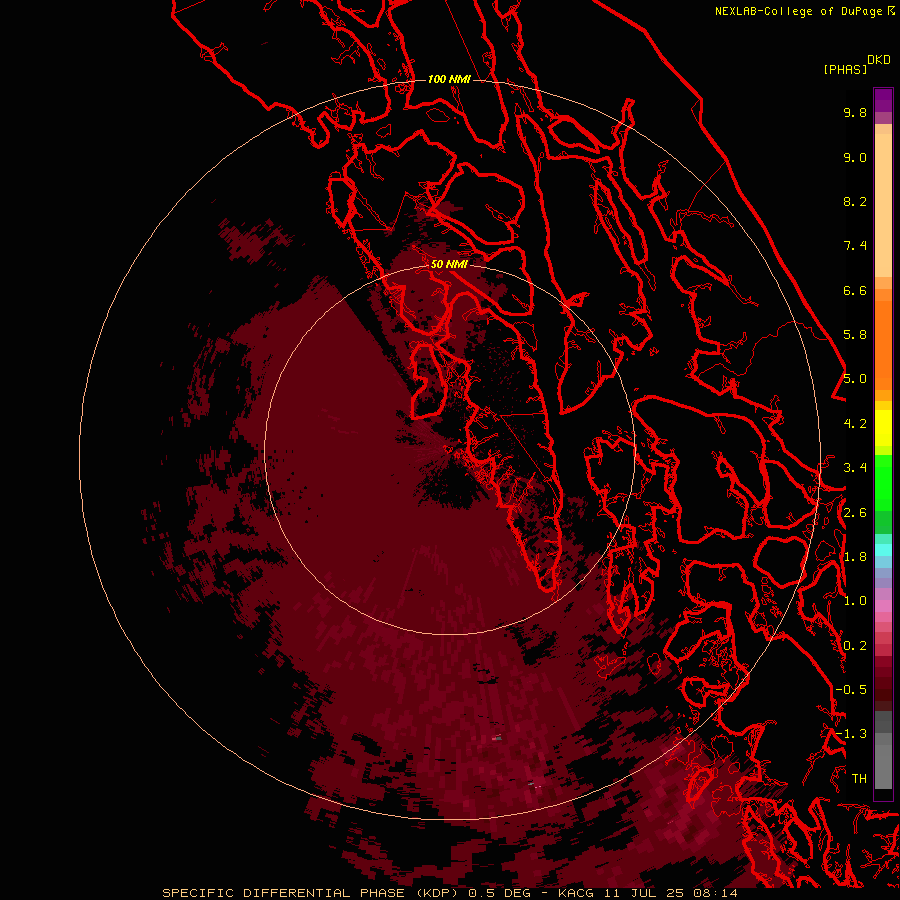Click the 1.0 scale value
This screenshot has width=900, height=900.
[855, 601]
